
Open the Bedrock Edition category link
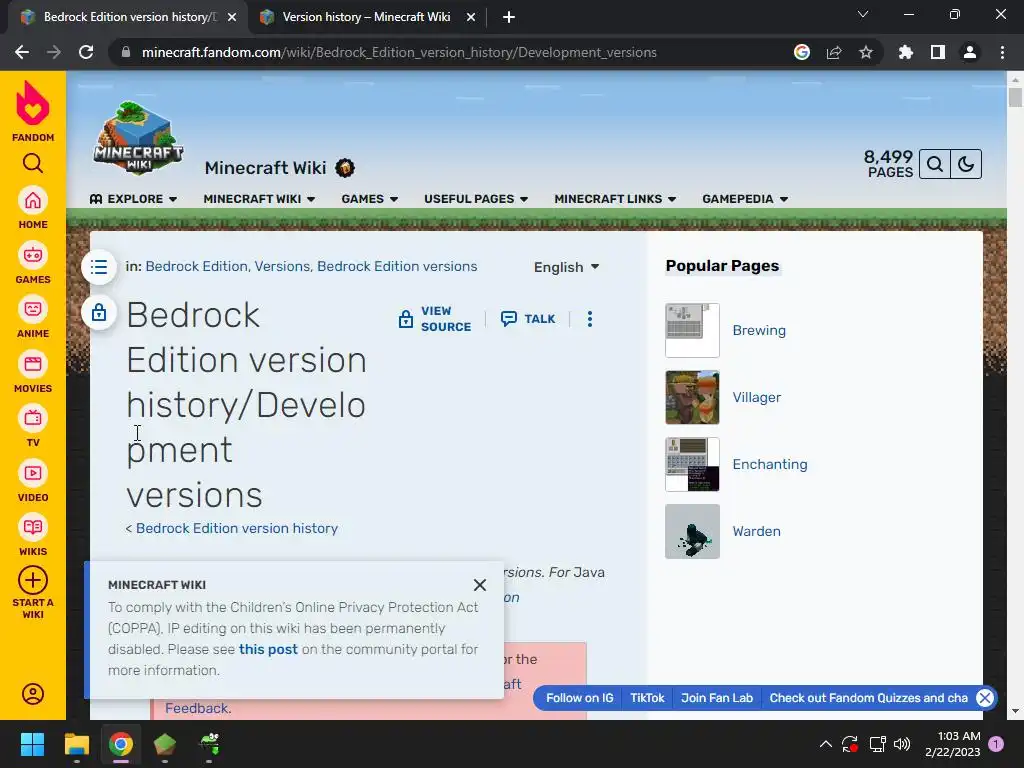click(197, 266)
